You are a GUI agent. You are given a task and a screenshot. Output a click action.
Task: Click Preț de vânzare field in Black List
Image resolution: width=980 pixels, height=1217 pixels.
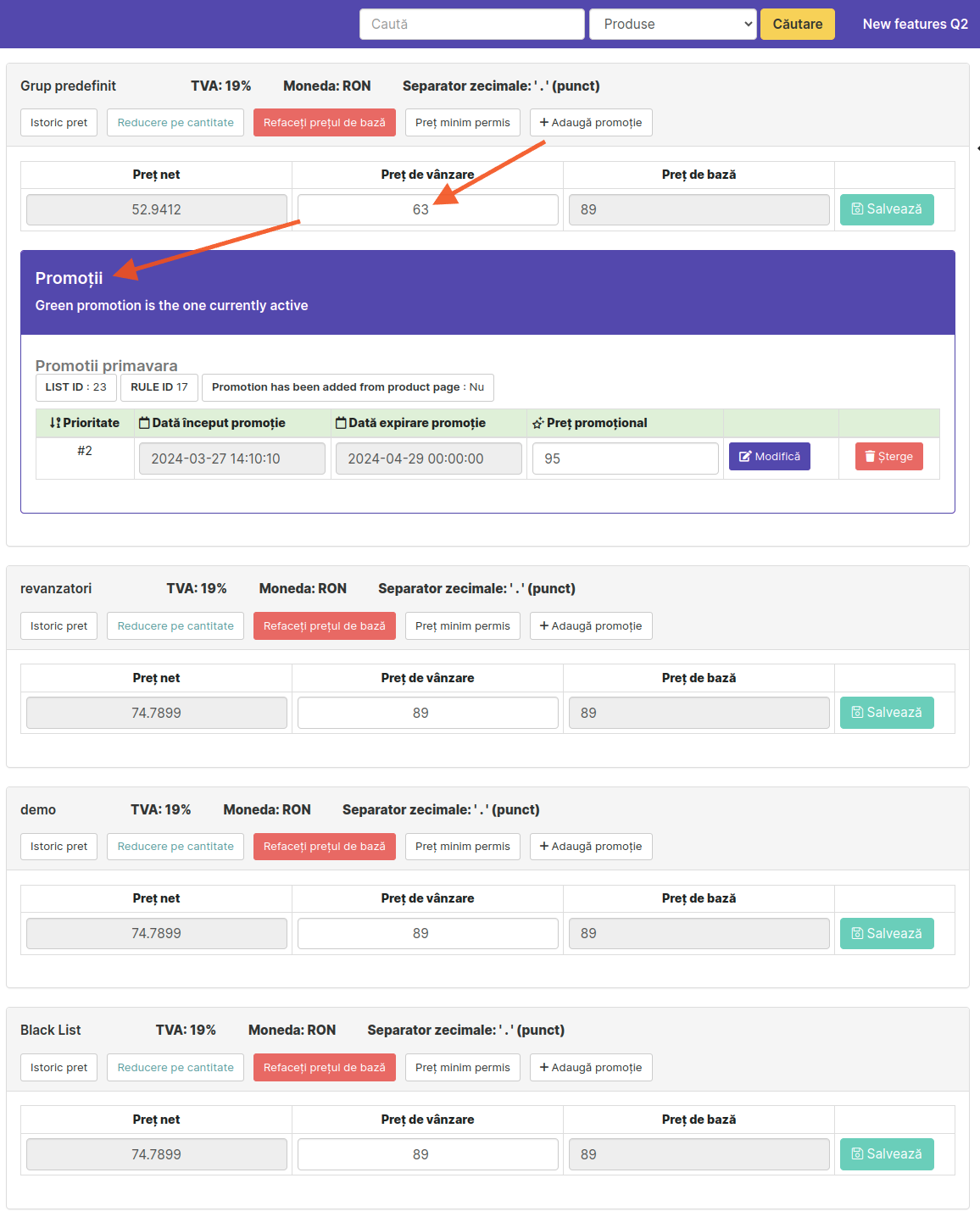[x=428, y=1154]
